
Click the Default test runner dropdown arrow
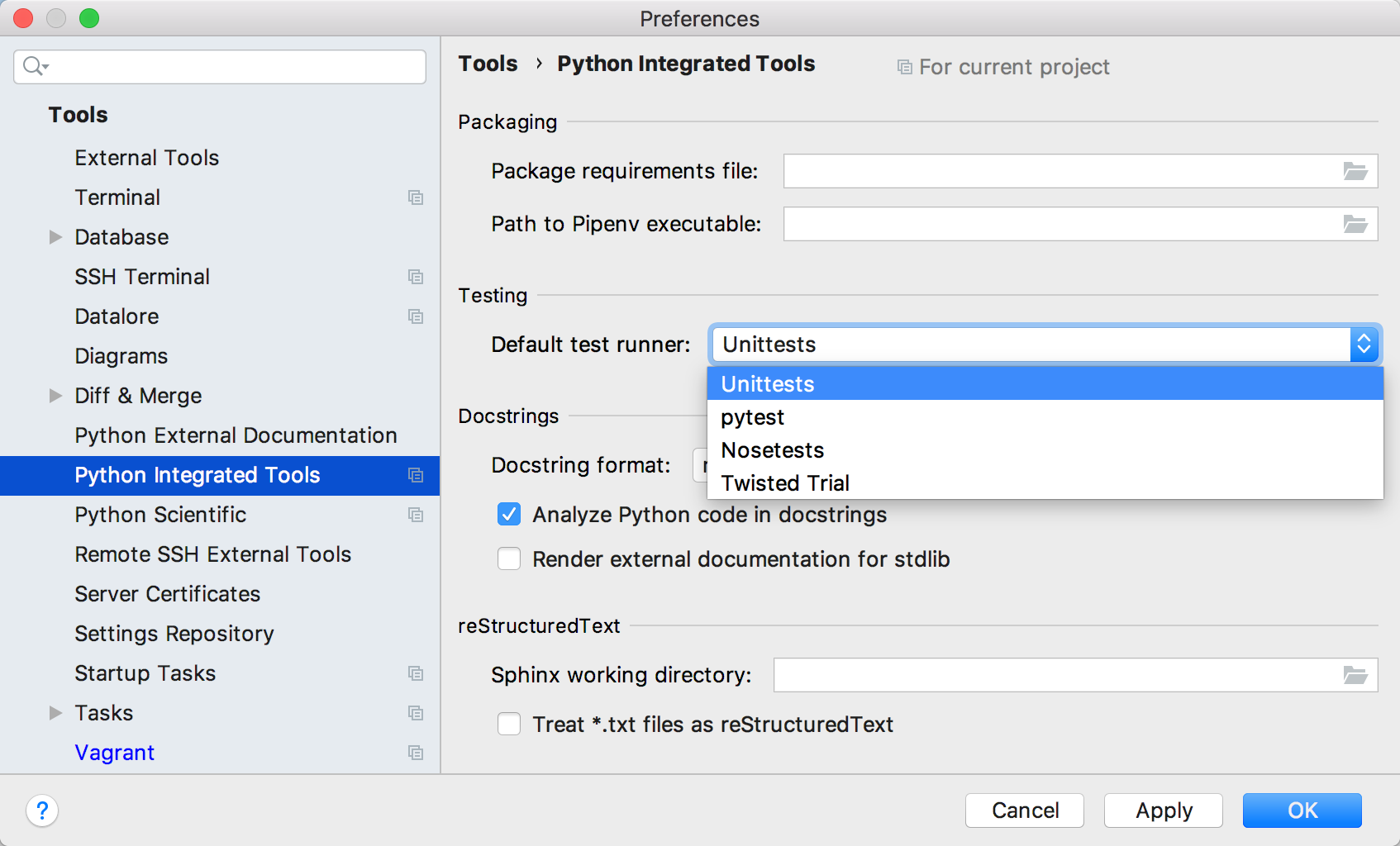(1364, 345)
